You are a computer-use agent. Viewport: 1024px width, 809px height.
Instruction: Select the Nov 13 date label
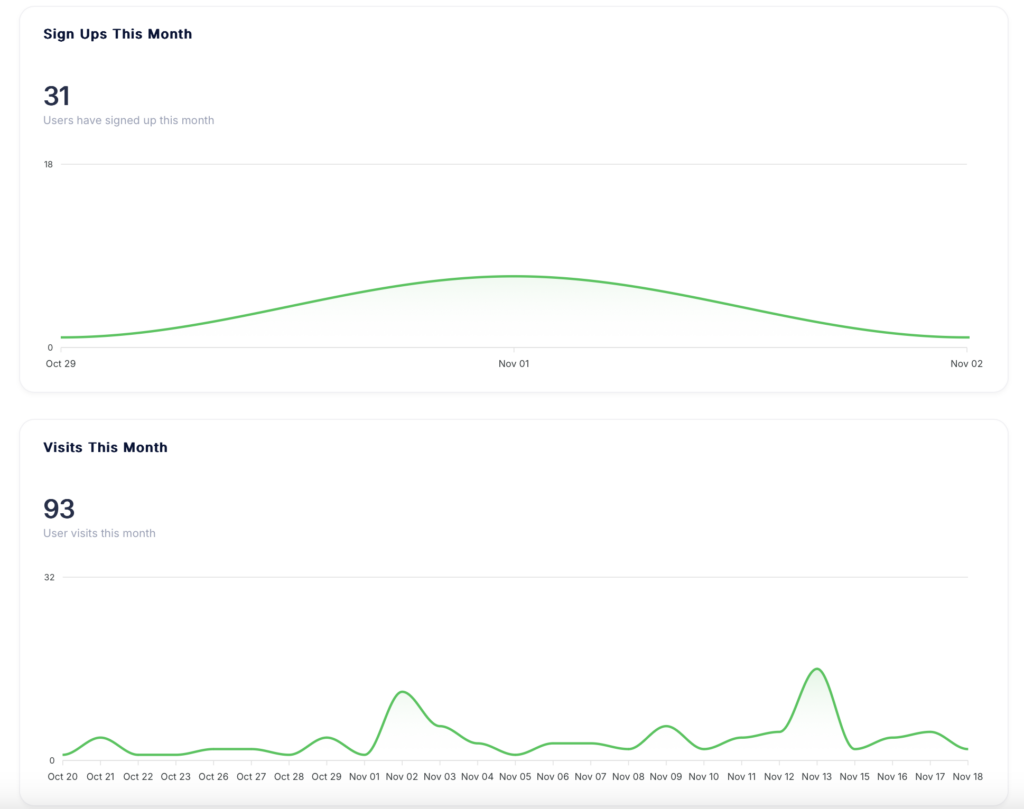pyautogui.click(x=817, y=776)
